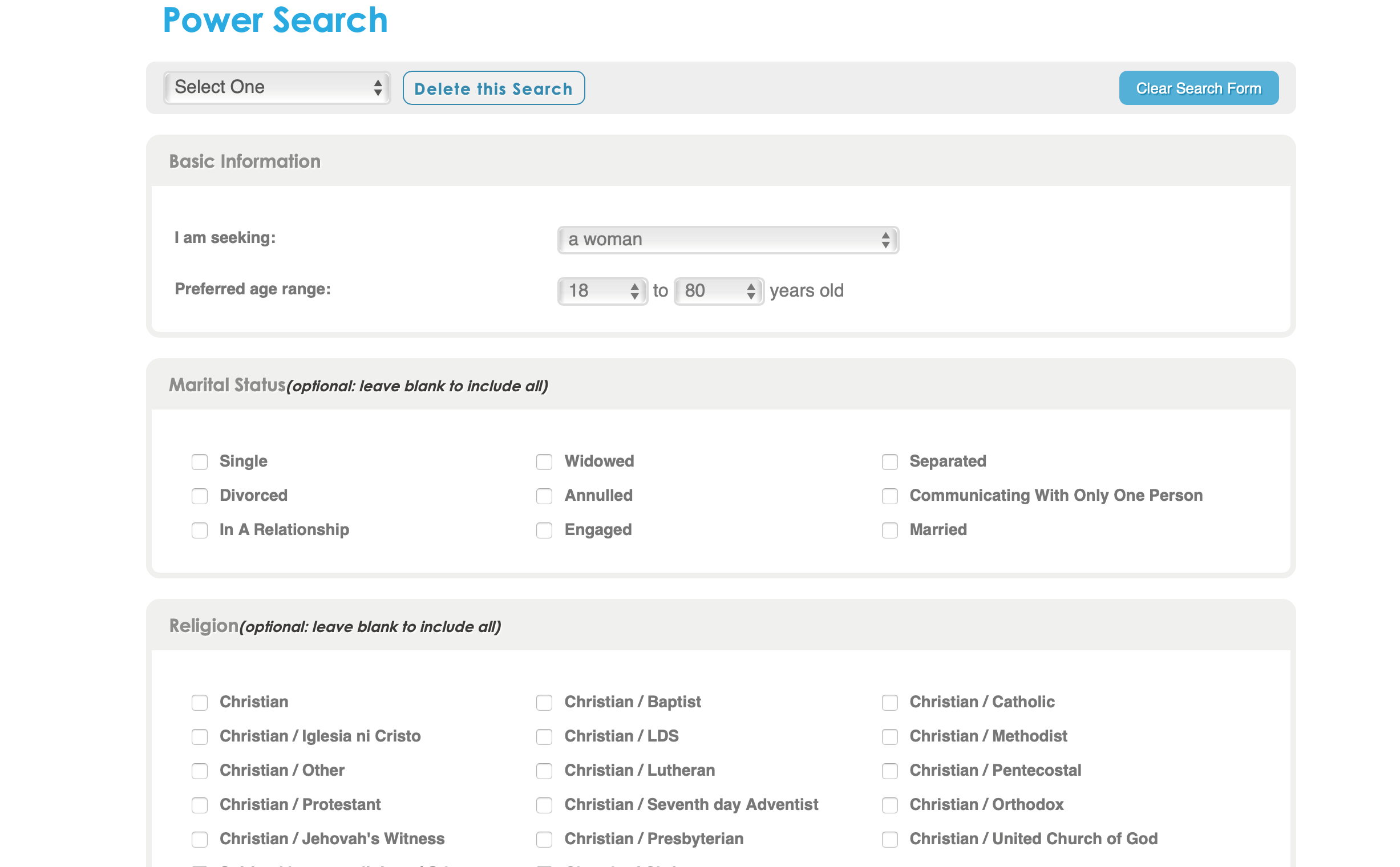
Task: Enable the 'Christian / Jehovah's Witness' religion filter
Action: pos(200,839)
